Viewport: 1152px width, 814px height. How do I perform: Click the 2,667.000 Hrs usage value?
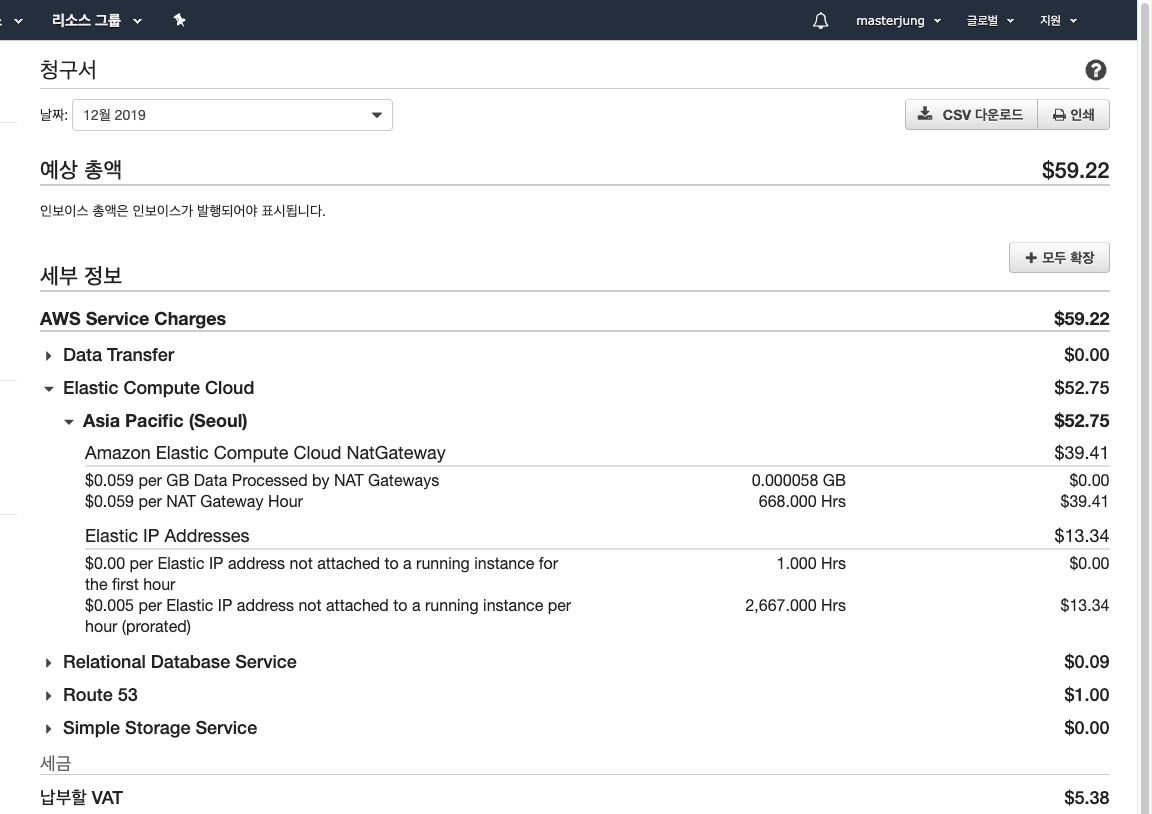(795, 605)
